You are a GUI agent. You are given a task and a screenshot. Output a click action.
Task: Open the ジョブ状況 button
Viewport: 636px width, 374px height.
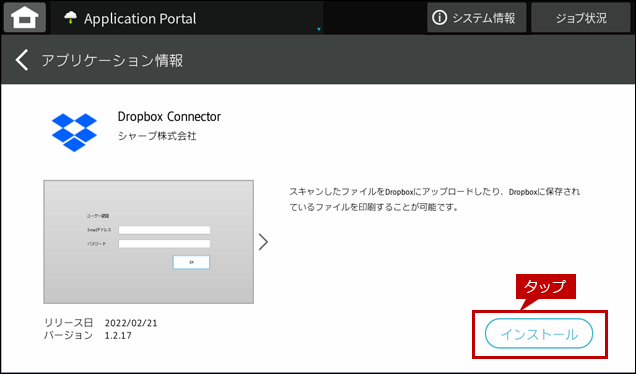581,17
